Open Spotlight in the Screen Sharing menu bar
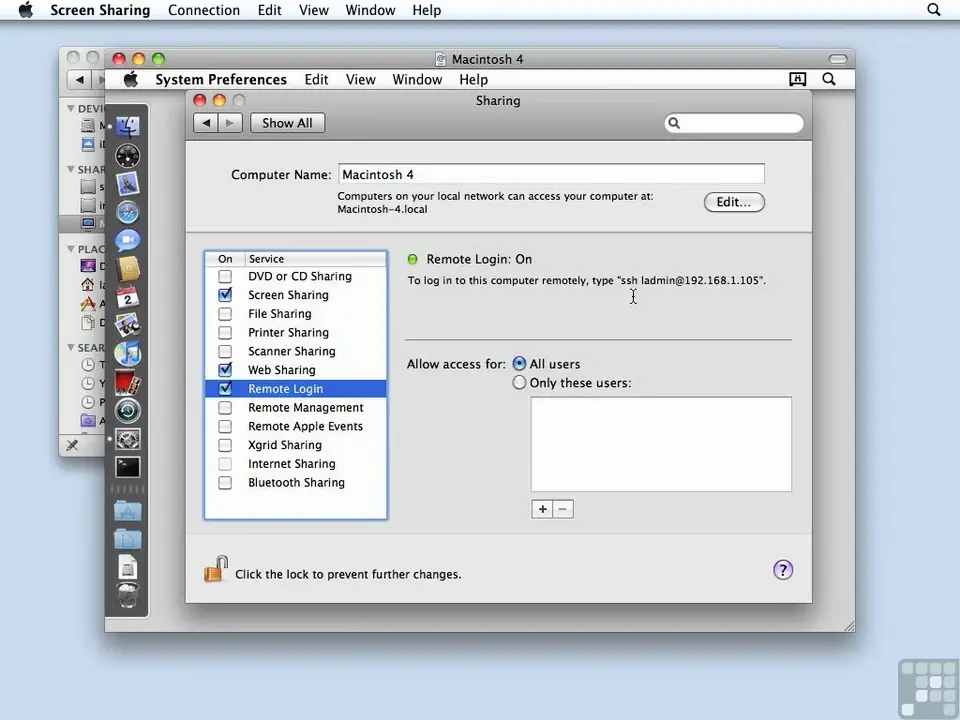 pyautogui.click(x=934, y=10)
